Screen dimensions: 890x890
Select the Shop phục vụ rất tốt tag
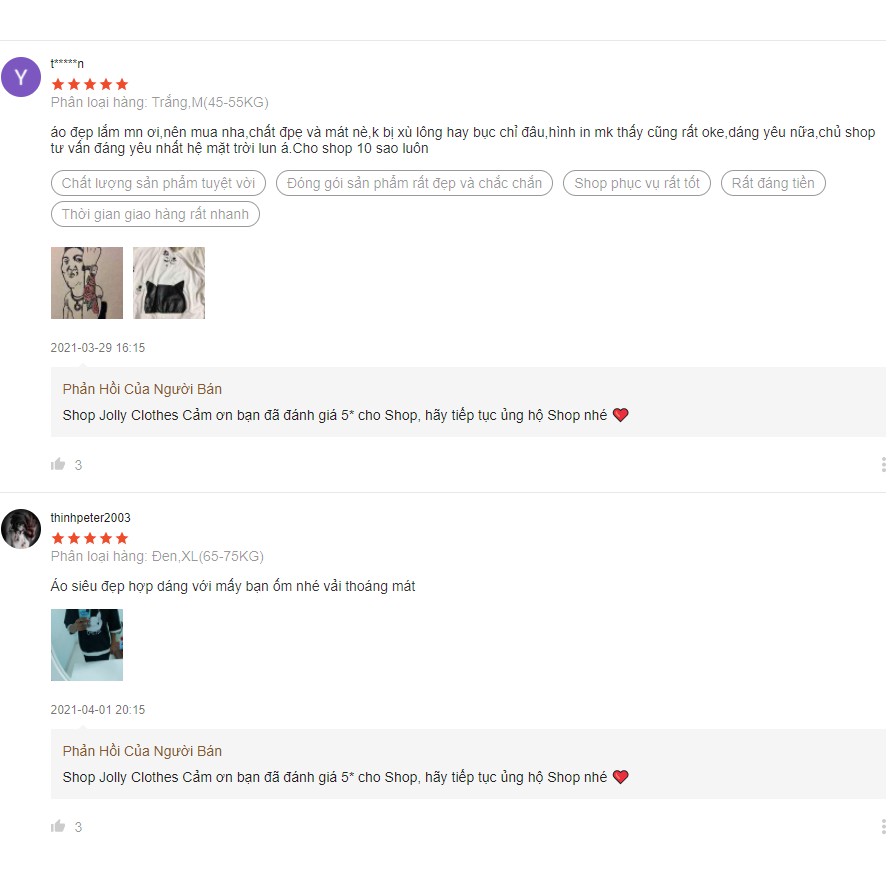[637, 183]
